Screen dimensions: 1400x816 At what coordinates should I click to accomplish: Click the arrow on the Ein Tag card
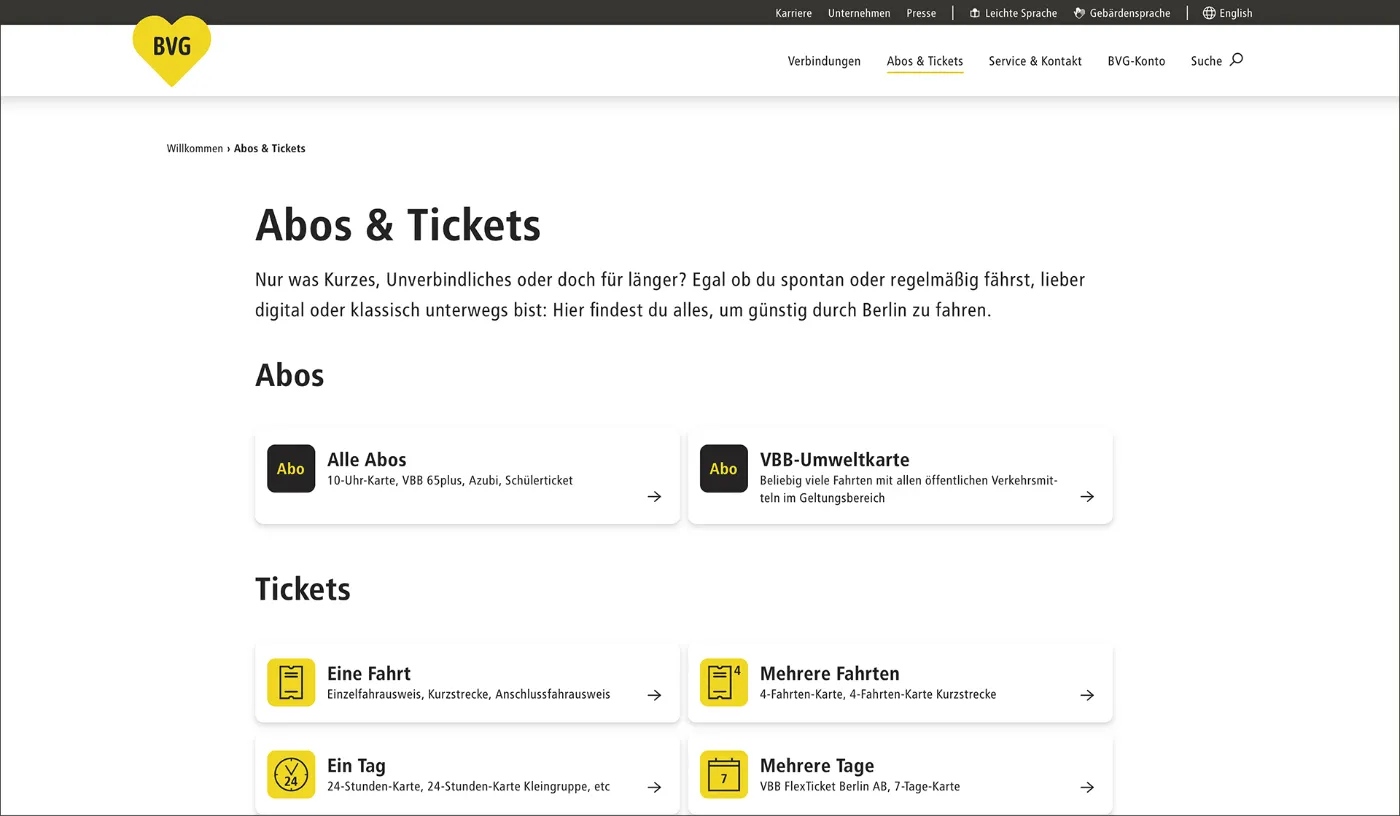click(x=654, y=787)
